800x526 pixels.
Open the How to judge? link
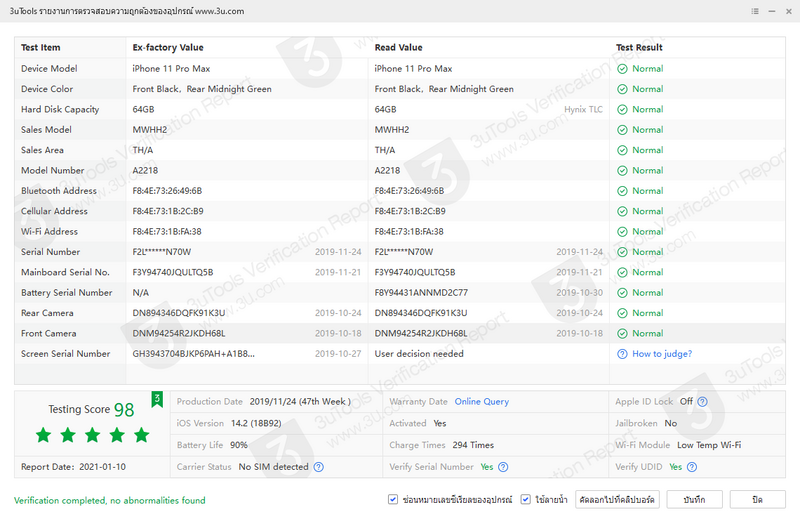662,354
